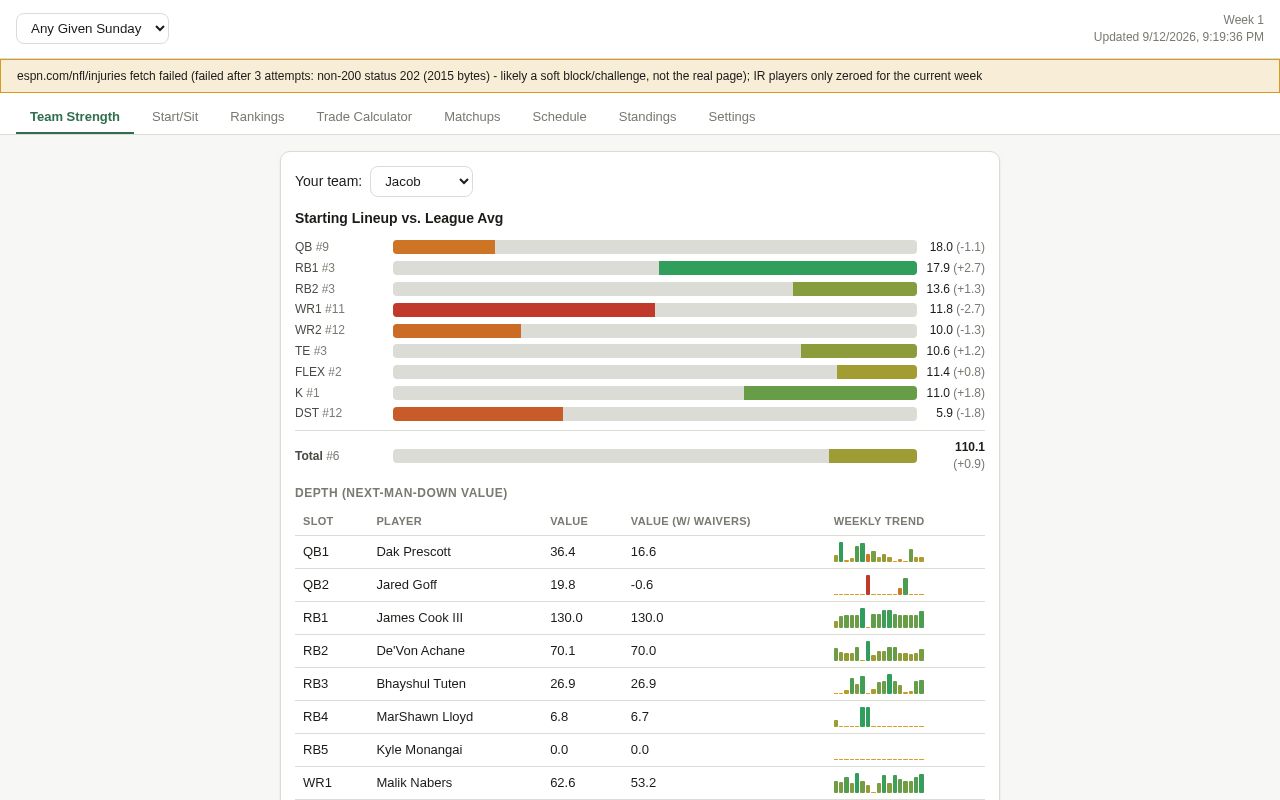The image size is (1280, 800).
Task: Select player name Jared Goff
Action: point(406,585)
